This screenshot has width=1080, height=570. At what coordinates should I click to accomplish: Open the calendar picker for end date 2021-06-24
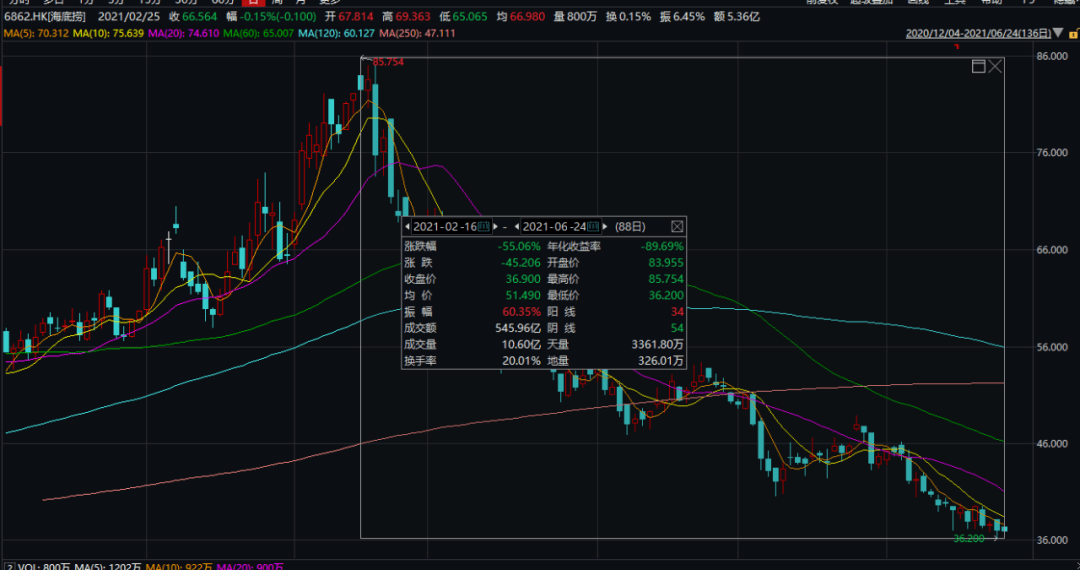tap(593, 226)
